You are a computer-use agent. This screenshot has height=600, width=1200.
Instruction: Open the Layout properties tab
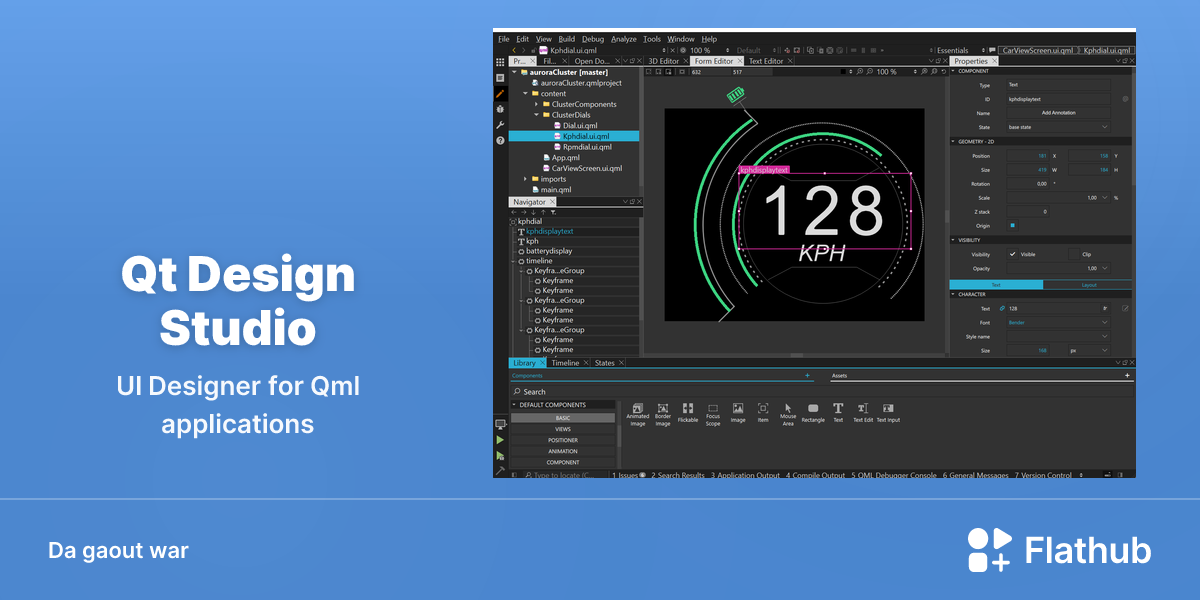1088,285
